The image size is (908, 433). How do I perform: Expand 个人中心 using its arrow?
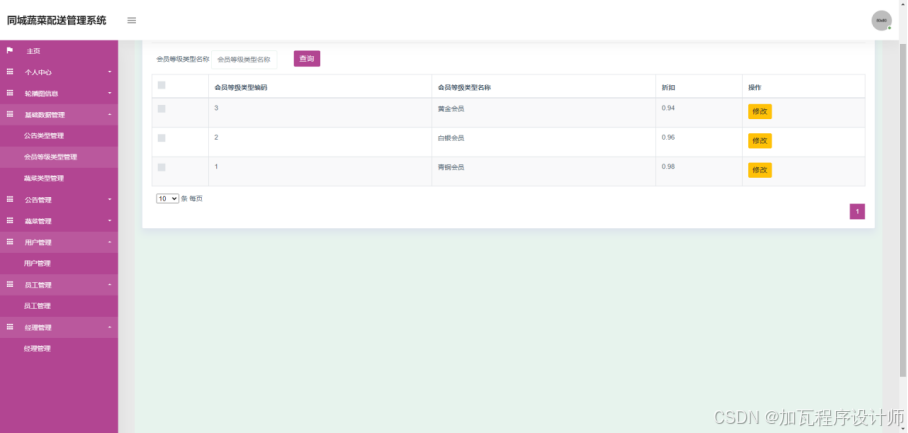[109, 72]
